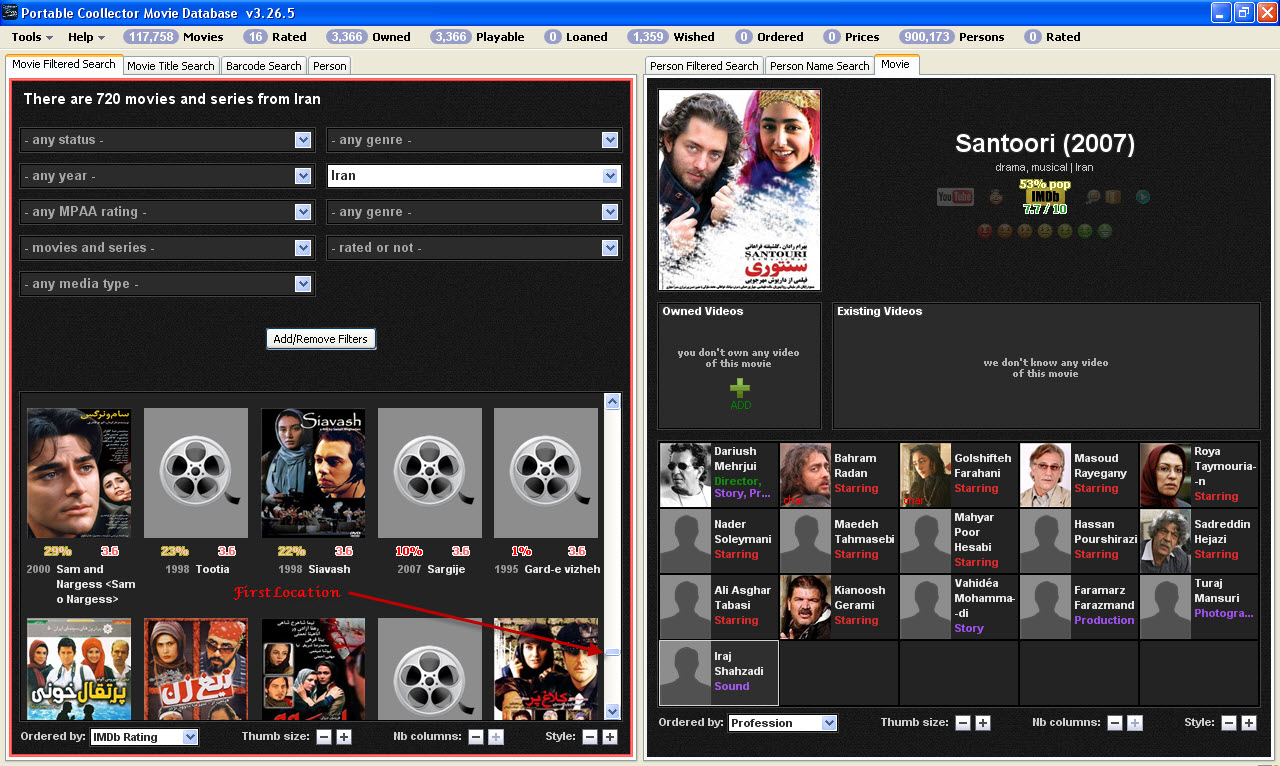Click the 3,366 Owned counter

click(x=368, y=37)
